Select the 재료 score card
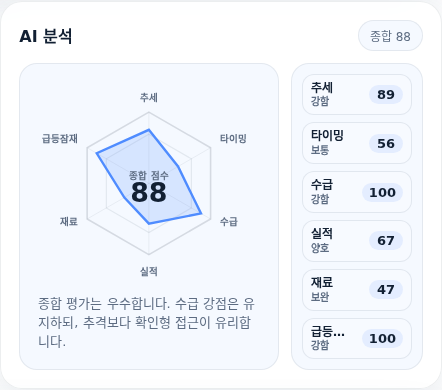Viewport: 442px width, 390px height. click(x=357, y=290)
